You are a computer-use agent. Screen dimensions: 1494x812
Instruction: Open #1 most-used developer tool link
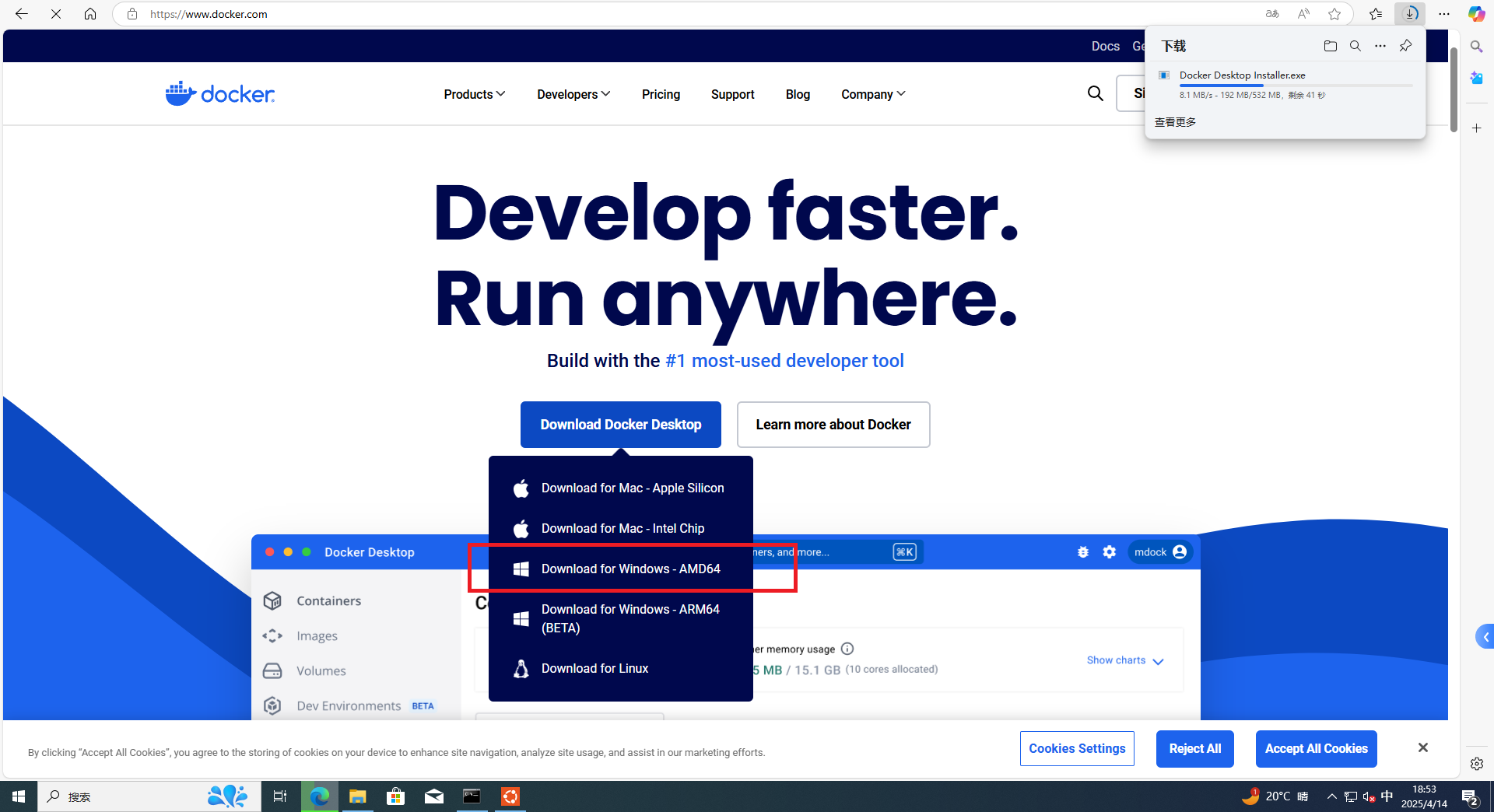point(784,361)
